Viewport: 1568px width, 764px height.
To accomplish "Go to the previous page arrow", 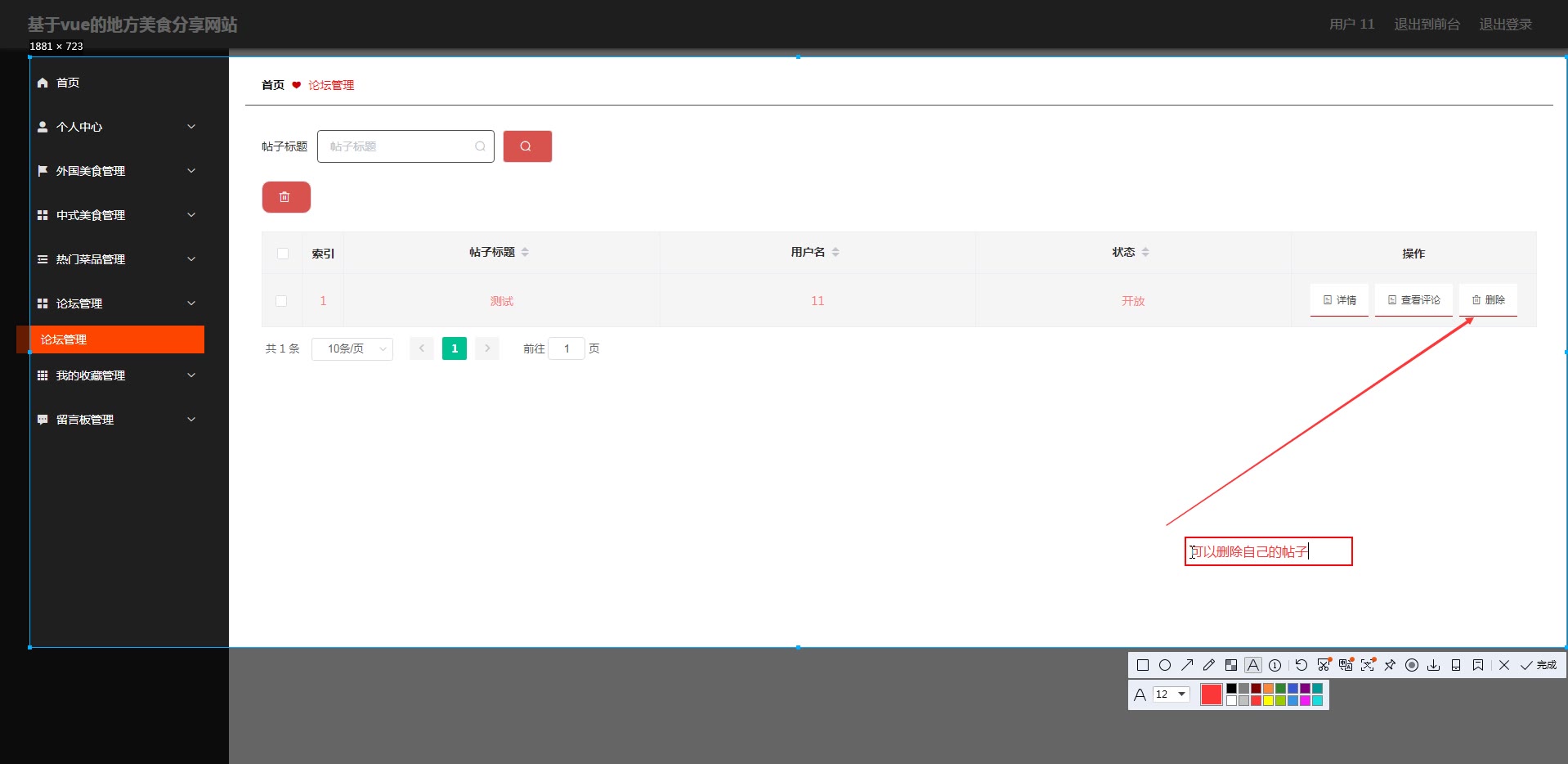I will tap(422, 348).
